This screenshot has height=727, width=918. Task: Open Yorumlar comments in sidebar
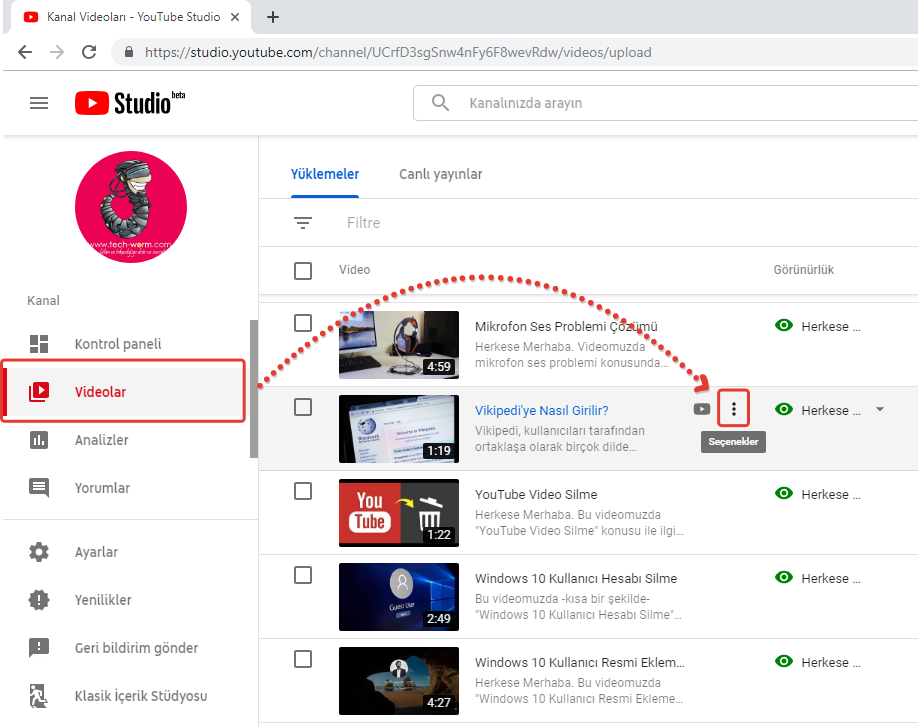[x=102, y=488]
